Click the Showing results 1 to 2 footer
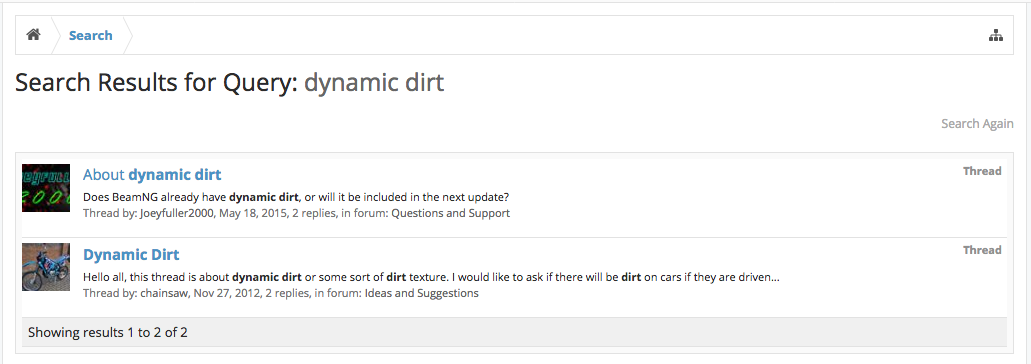Image resolution: width=1031 pixels, height=364 pixels. pyautogui.click(x=108, y=332)
